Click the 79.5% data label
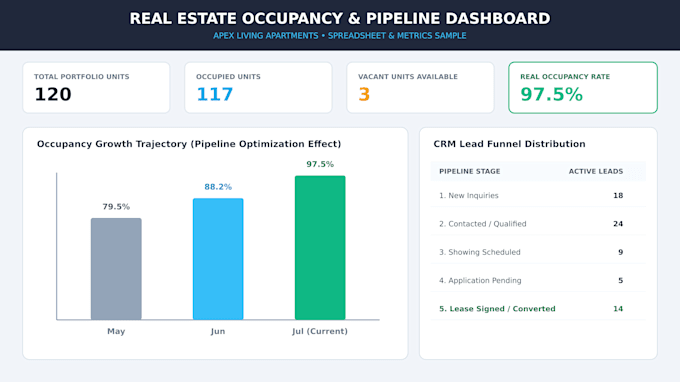The height and width of the screenshot is (382, 680). click(116, 207)
